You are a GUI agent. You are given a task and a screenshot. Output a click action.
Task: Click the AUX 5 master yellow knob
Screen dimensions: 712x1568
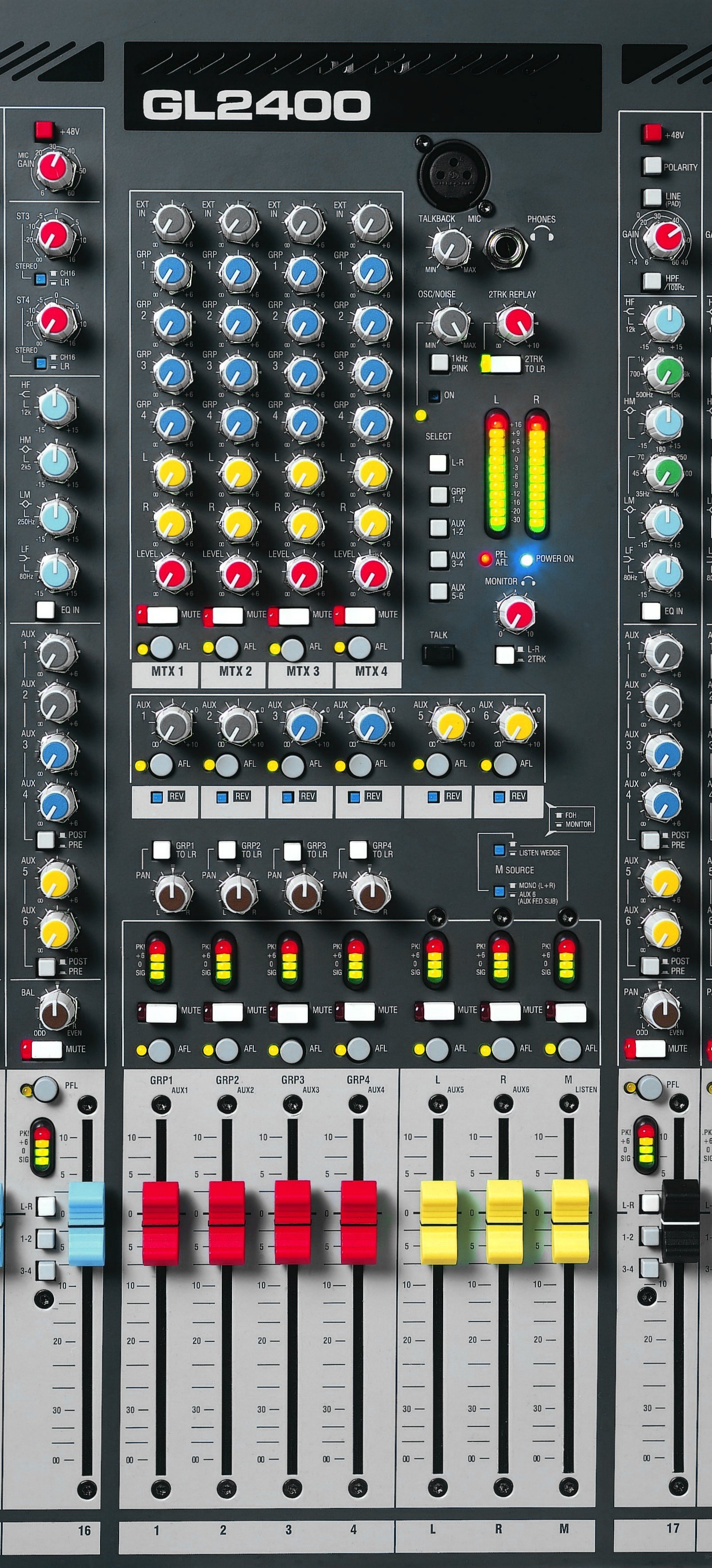point(449,724)
